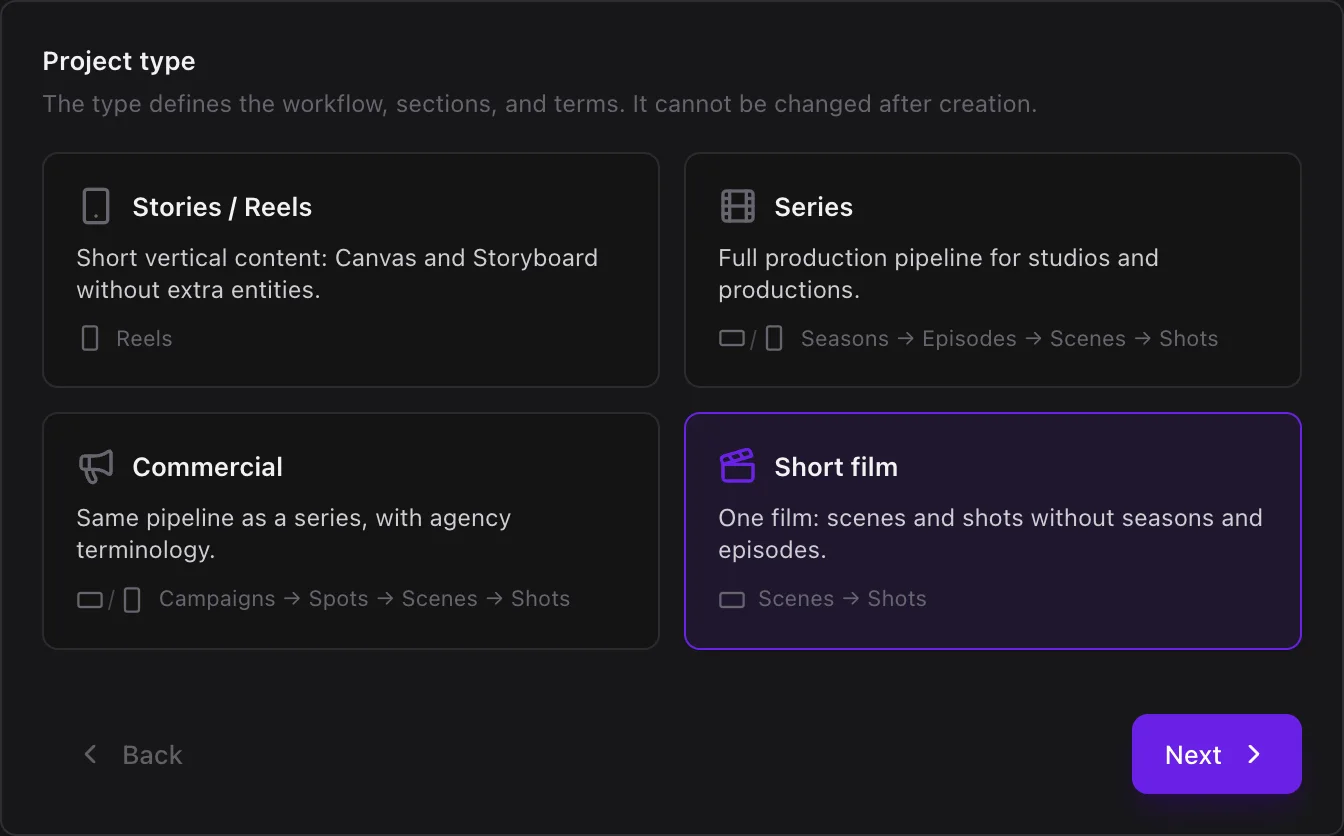Click the 'Reels' label in the first card

coord(145,339)
